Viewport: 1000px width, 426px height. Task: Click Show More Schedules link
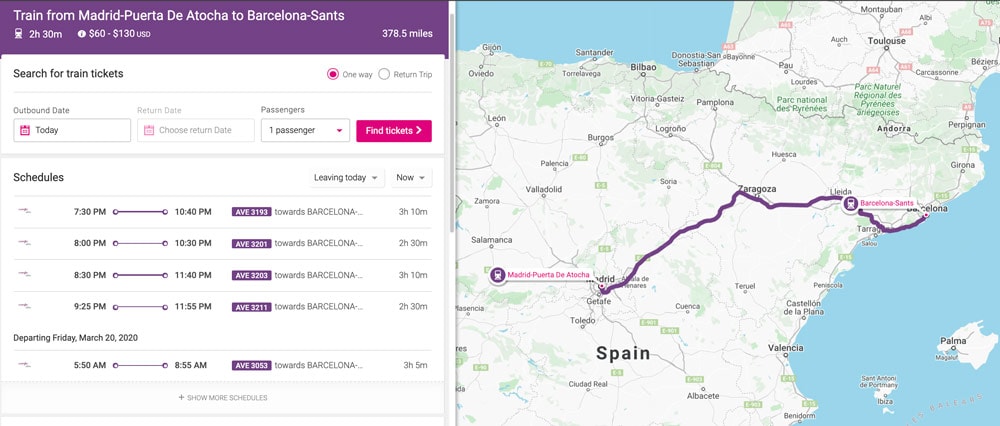pyautogui.click(x=223, y=397)
